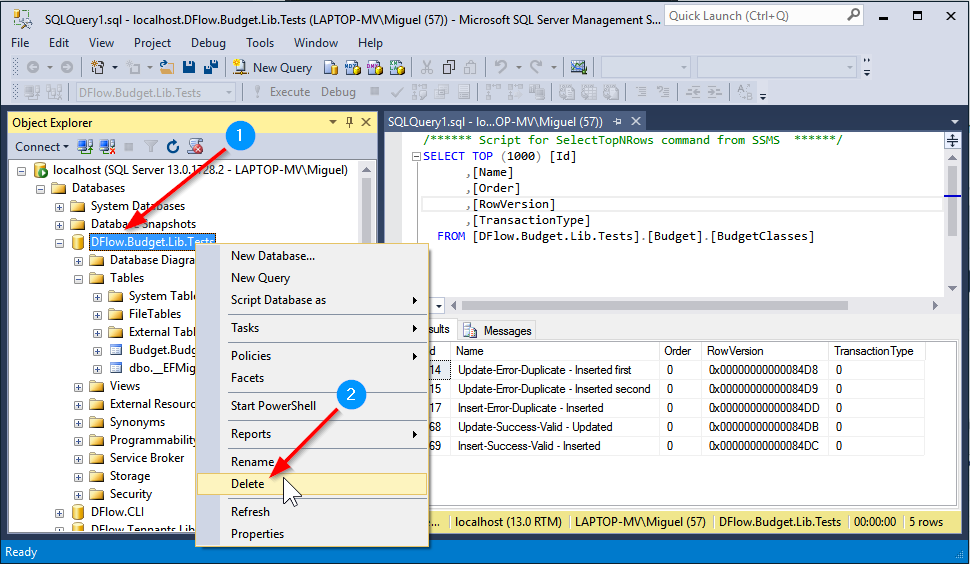
Task: Expand the System Databases folder
Action: [59, 207]
